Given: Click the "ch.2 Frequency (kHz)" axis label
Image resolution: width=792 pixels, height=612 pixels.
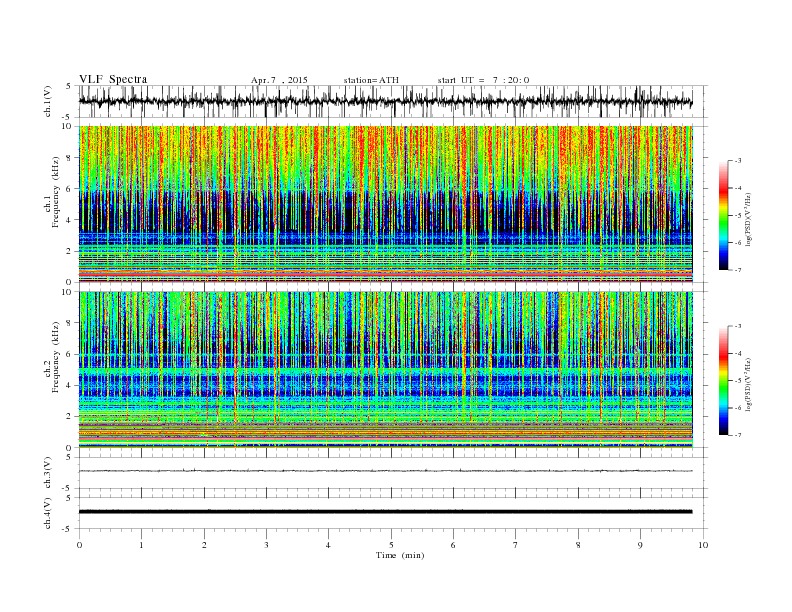Looking at the screenshot, I should pyautogui.click(x=53, y=356).
